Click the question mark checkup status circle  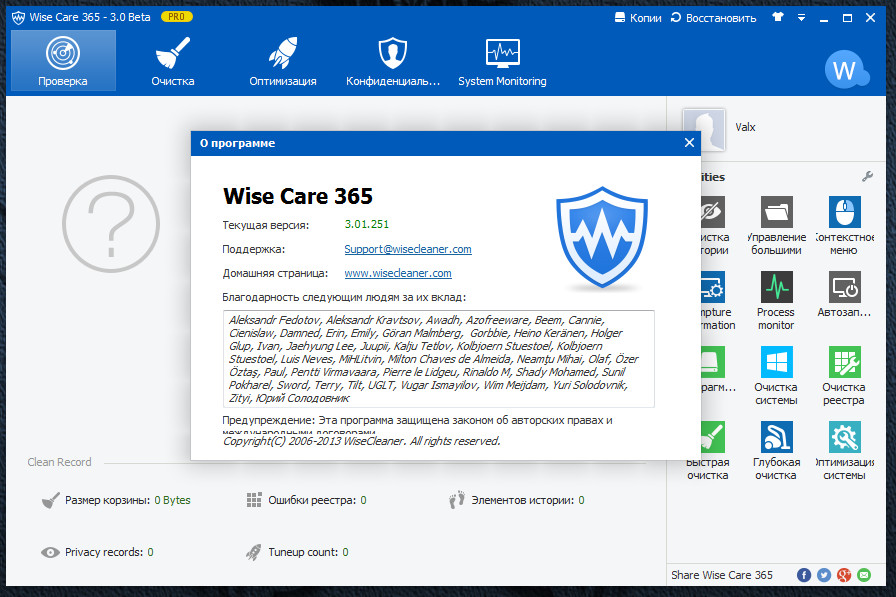[x=111, y=223]
